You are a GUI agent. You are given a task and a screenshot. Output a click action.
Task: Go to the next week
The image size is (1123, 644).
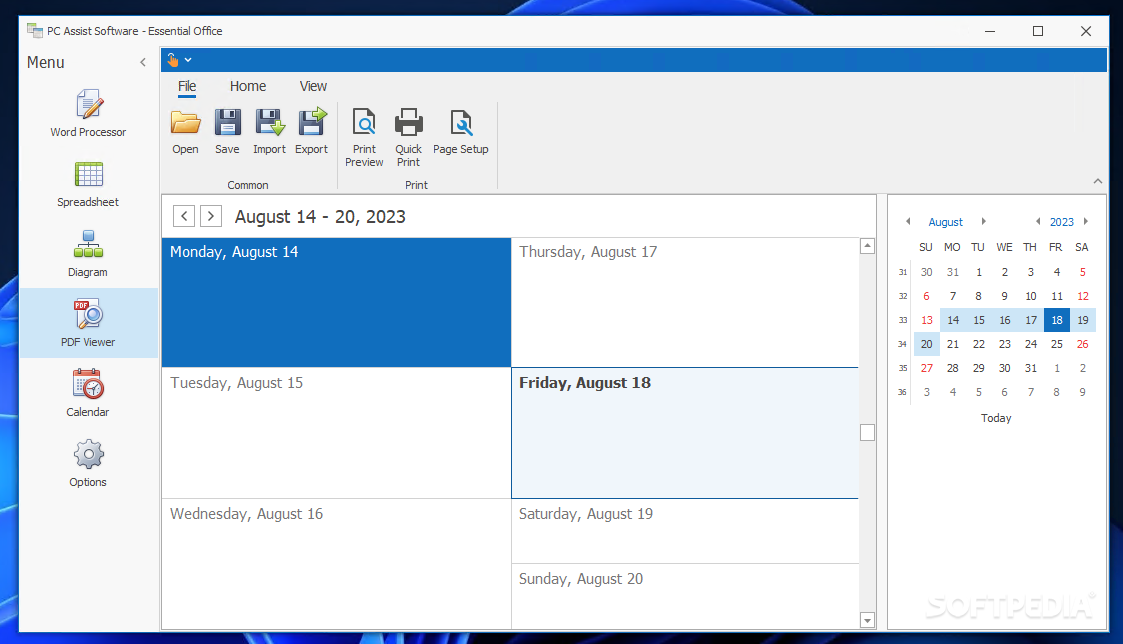click(x=211, y=216)
